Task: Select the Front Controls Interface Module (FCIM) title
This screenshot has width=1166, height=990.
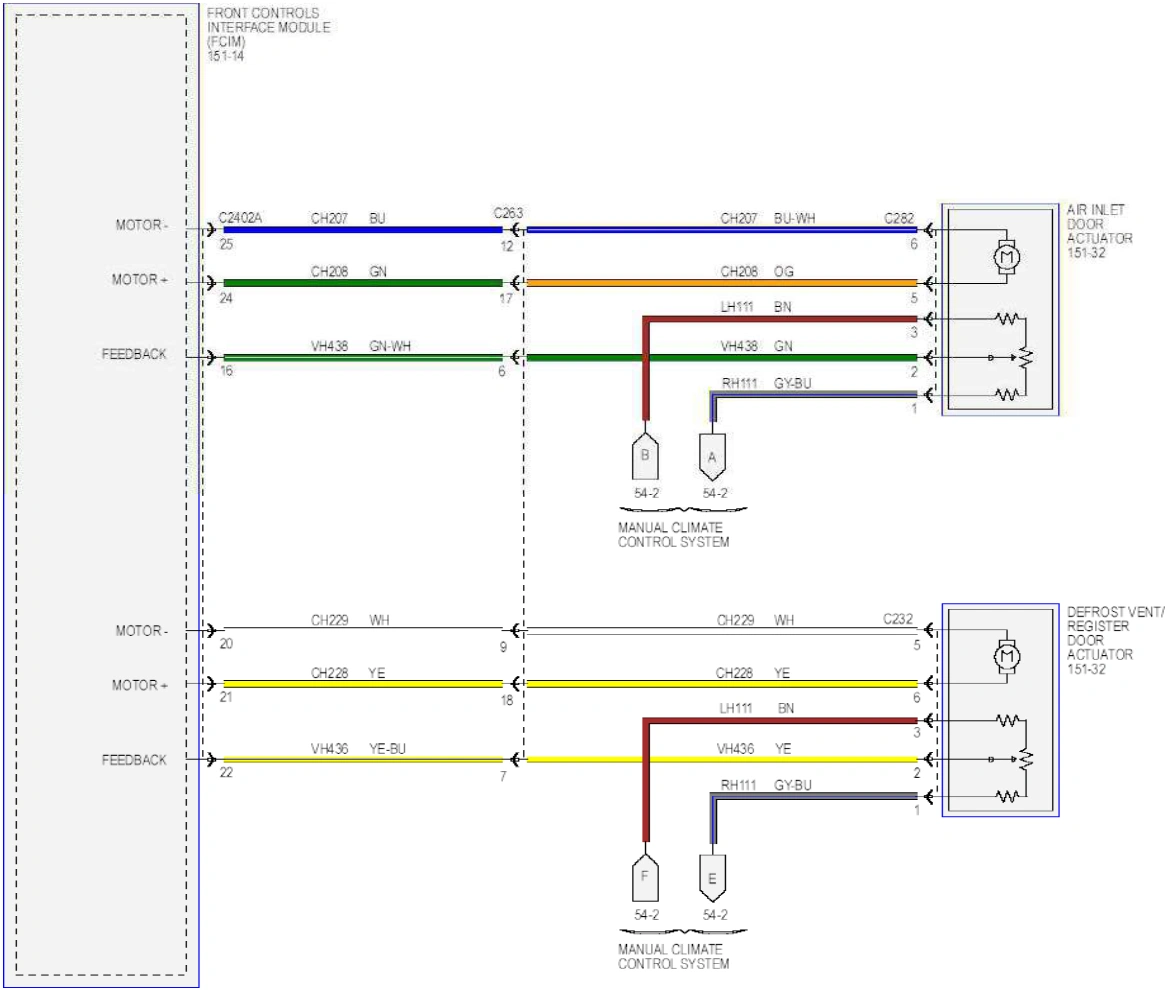Action: click(x=268, y=28)
